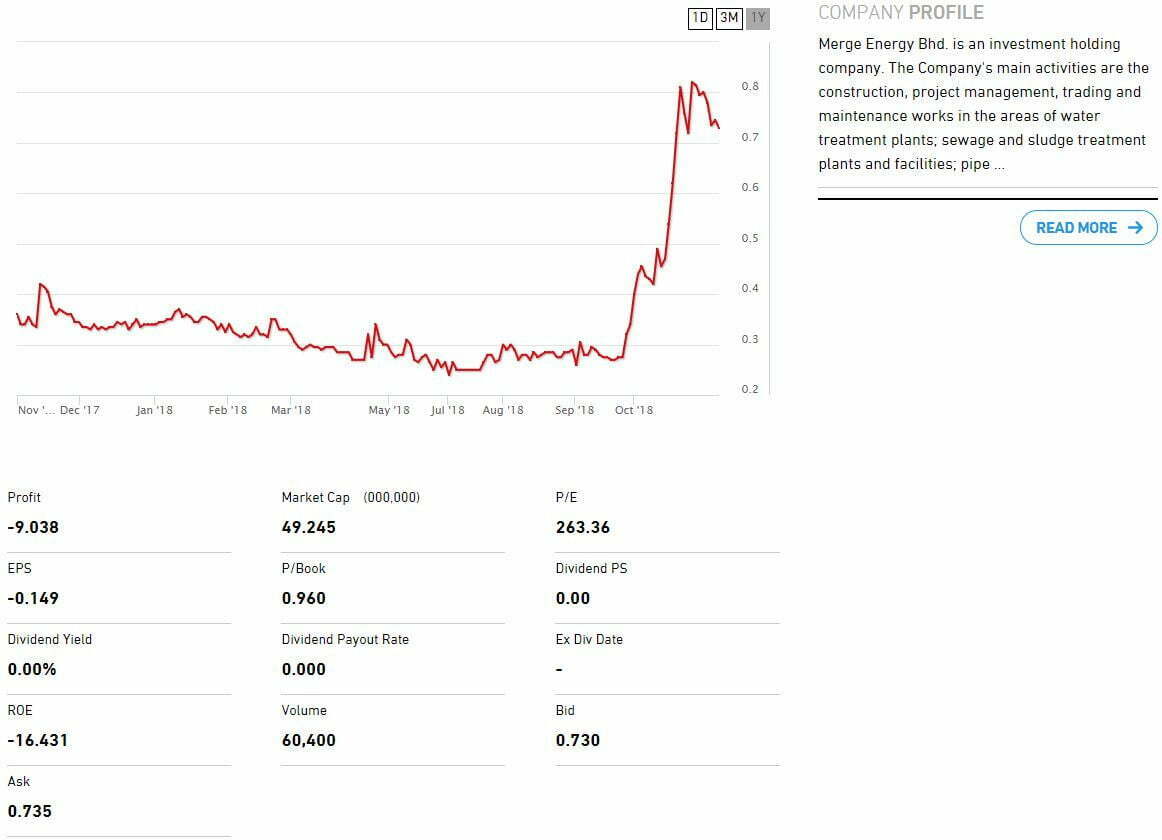Click the Profit figure -9.038

[33, 527]
